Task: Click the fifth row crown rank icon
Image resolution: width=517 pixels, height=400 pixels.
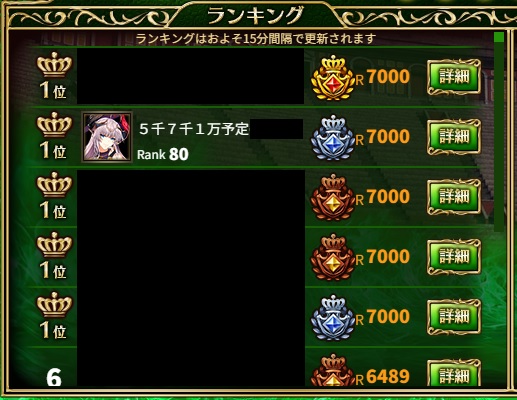Action: coord(54,305)
